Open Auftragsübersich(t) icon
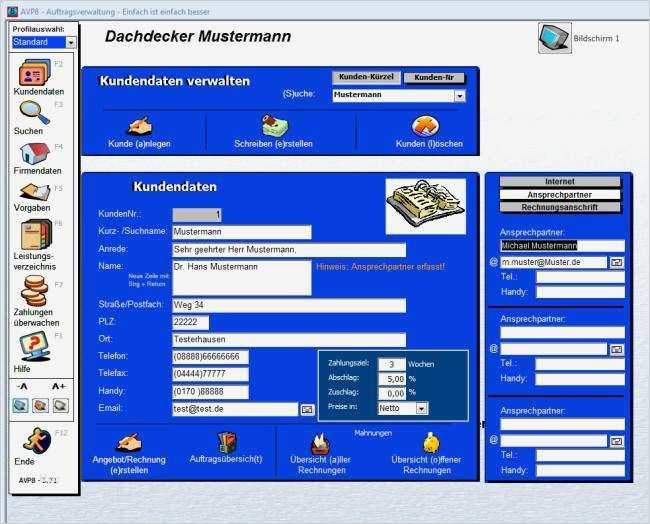This screenshot has width=650, height=524. [x=227, y=442]
